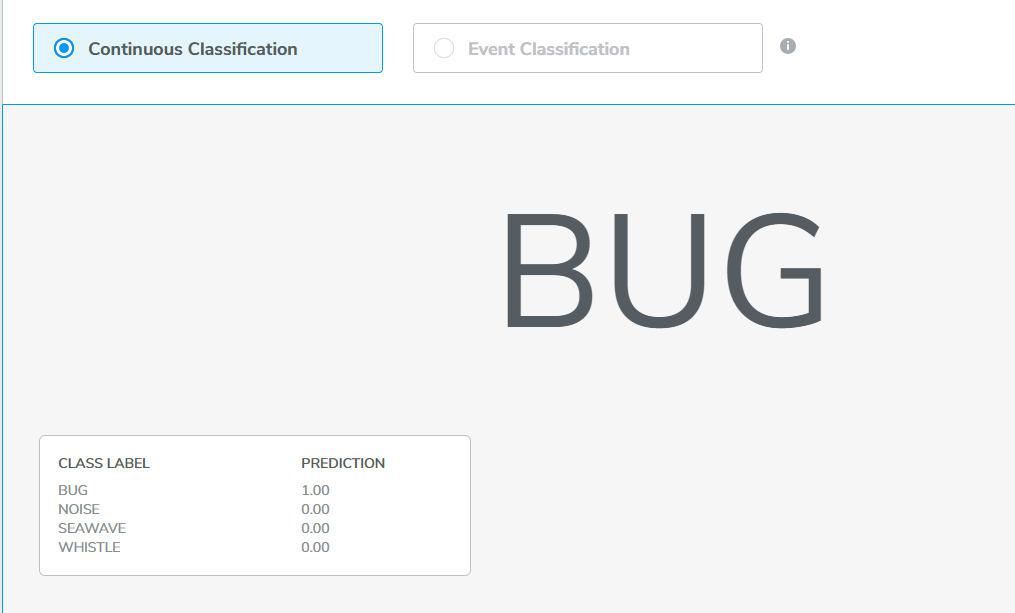The width and height of the screenshot is (1015, 613).
Task: Click the CLASS LABEL column header
Action: [x=104, y=463]
